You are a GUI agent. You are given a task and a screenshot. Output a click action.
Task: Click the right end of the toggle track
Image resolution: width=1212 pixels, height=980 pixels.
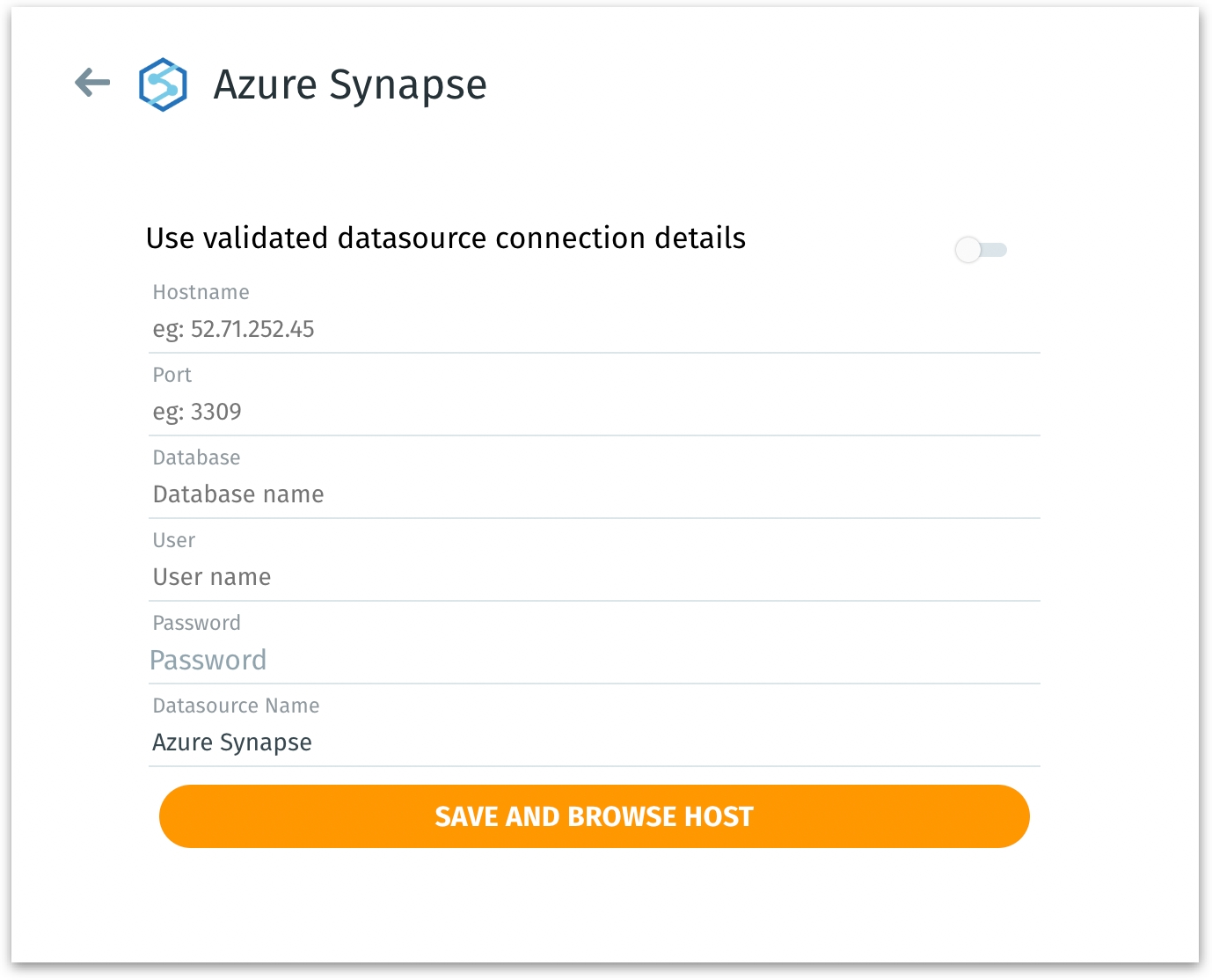(x=1000, y=250)
